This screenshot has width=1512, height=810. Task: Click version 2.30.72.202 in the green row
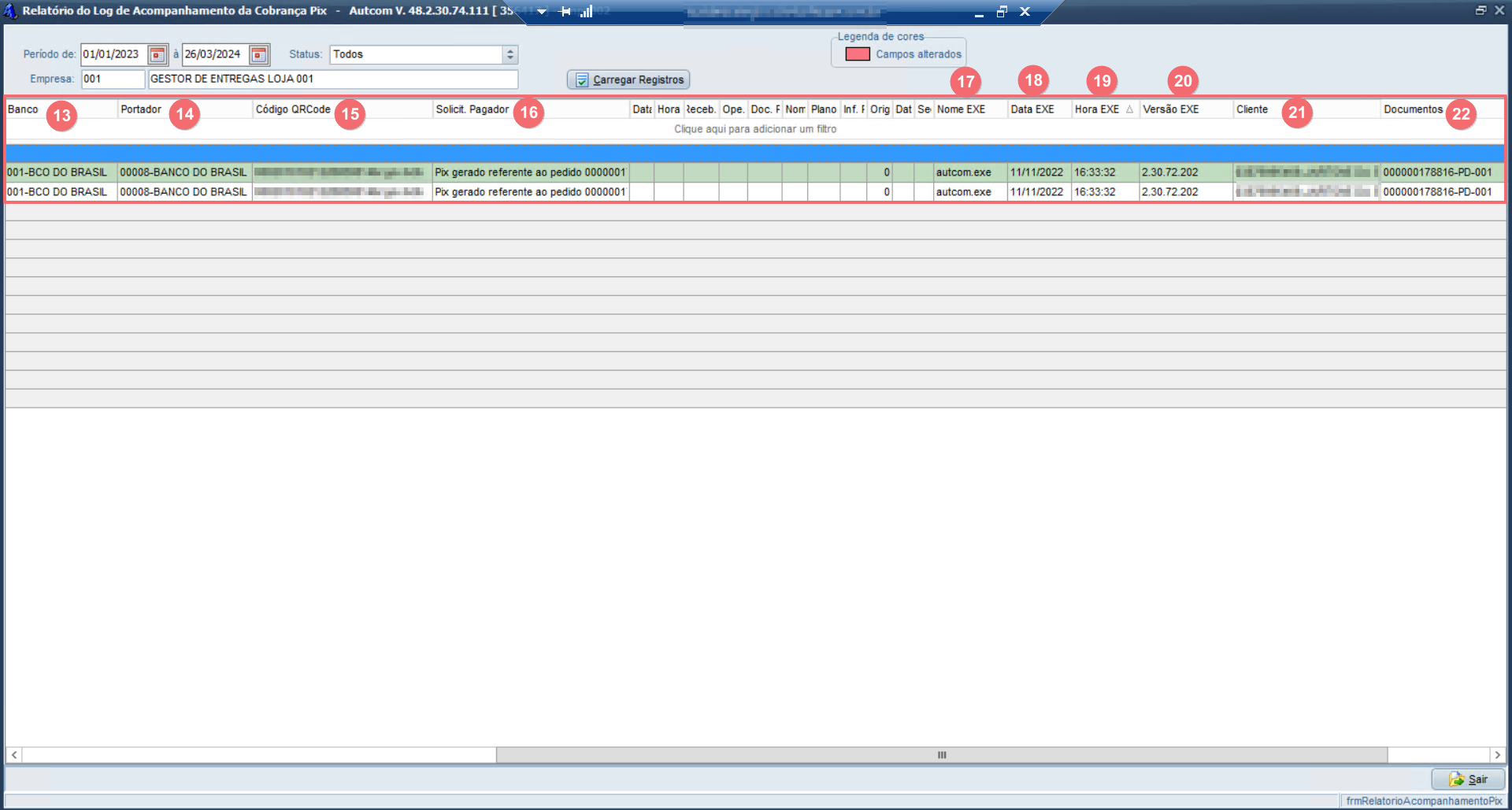[1186, 172]
